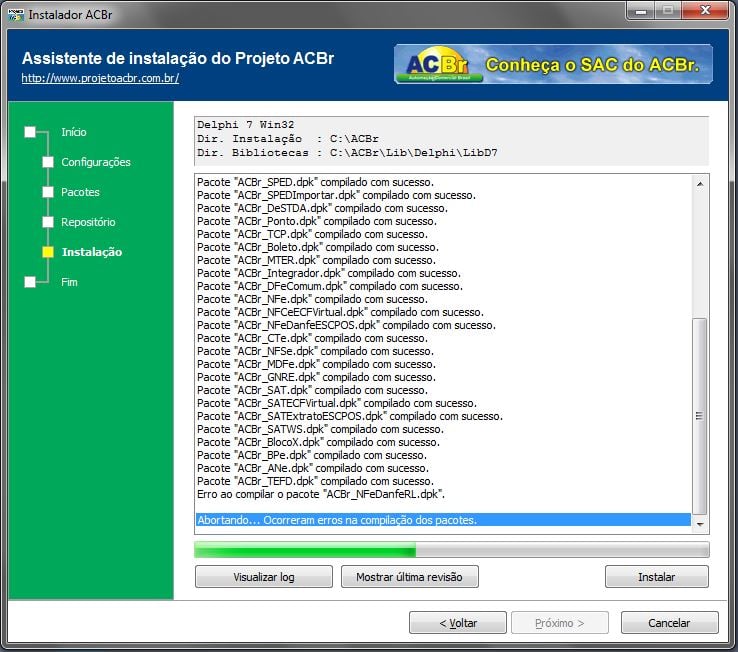This screenshot has width=738, height=652.
Task: Select the ACBr_SPEDImportar.dpk log line
Action: 336,195
